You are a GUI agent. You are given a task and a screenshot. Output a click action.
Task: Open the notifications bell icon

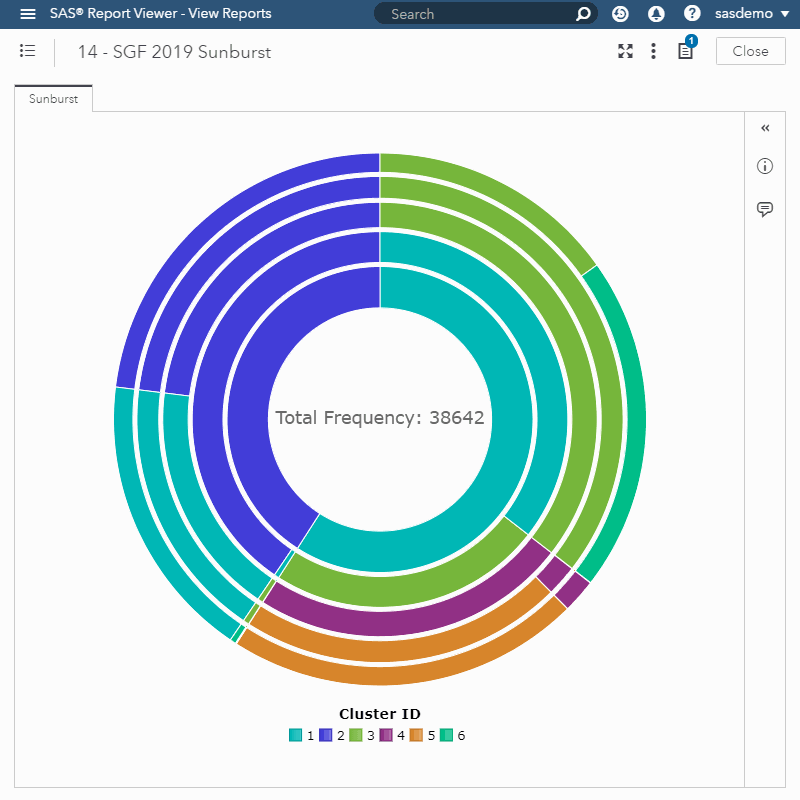(x=656, y=14)
